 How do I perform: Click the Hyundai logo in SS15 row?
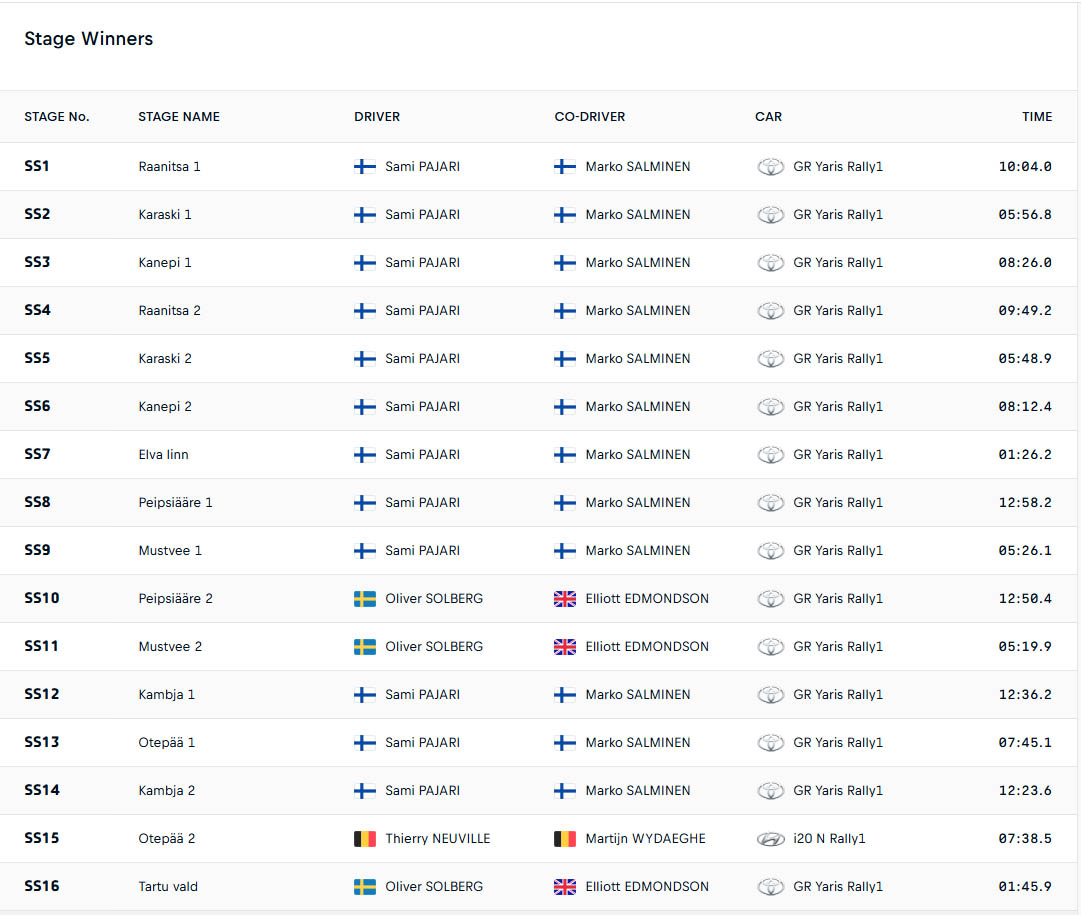(x=770, y=839)
